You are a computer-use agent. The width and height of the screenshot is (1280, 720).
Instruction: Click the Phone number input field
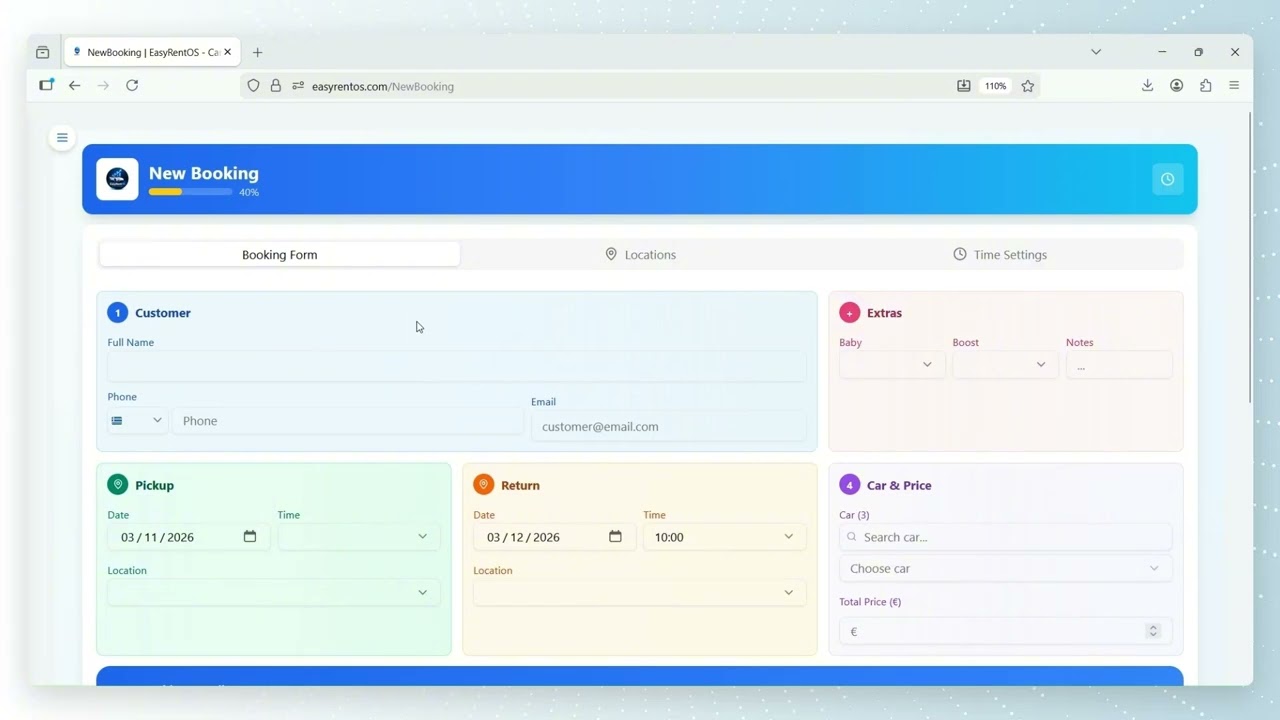348,421
